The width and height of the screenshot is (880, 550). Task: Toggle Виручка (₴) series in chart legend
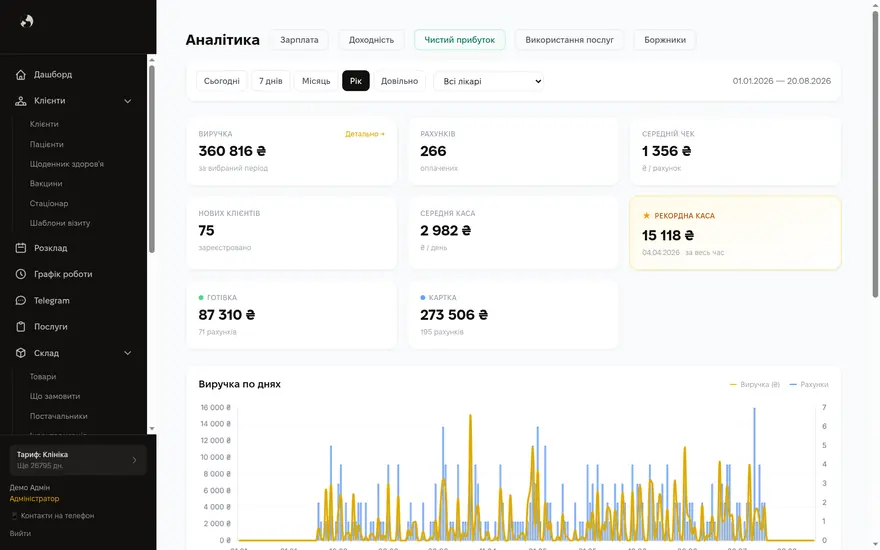click(754, 384)
